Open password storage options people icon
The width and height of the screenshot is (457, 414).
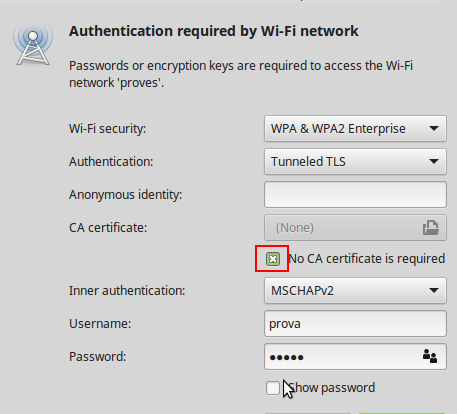[x=430, y=356]
